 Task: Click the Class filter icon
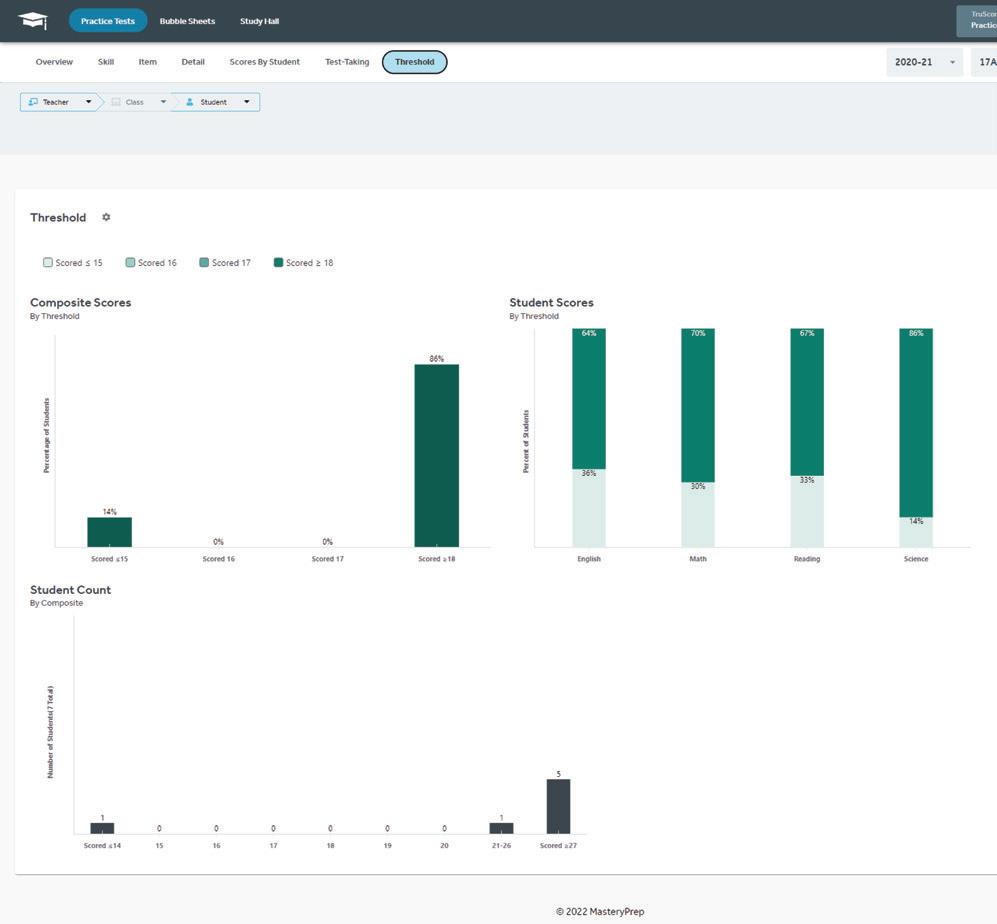pyautogui.click(x=116, y=102)
